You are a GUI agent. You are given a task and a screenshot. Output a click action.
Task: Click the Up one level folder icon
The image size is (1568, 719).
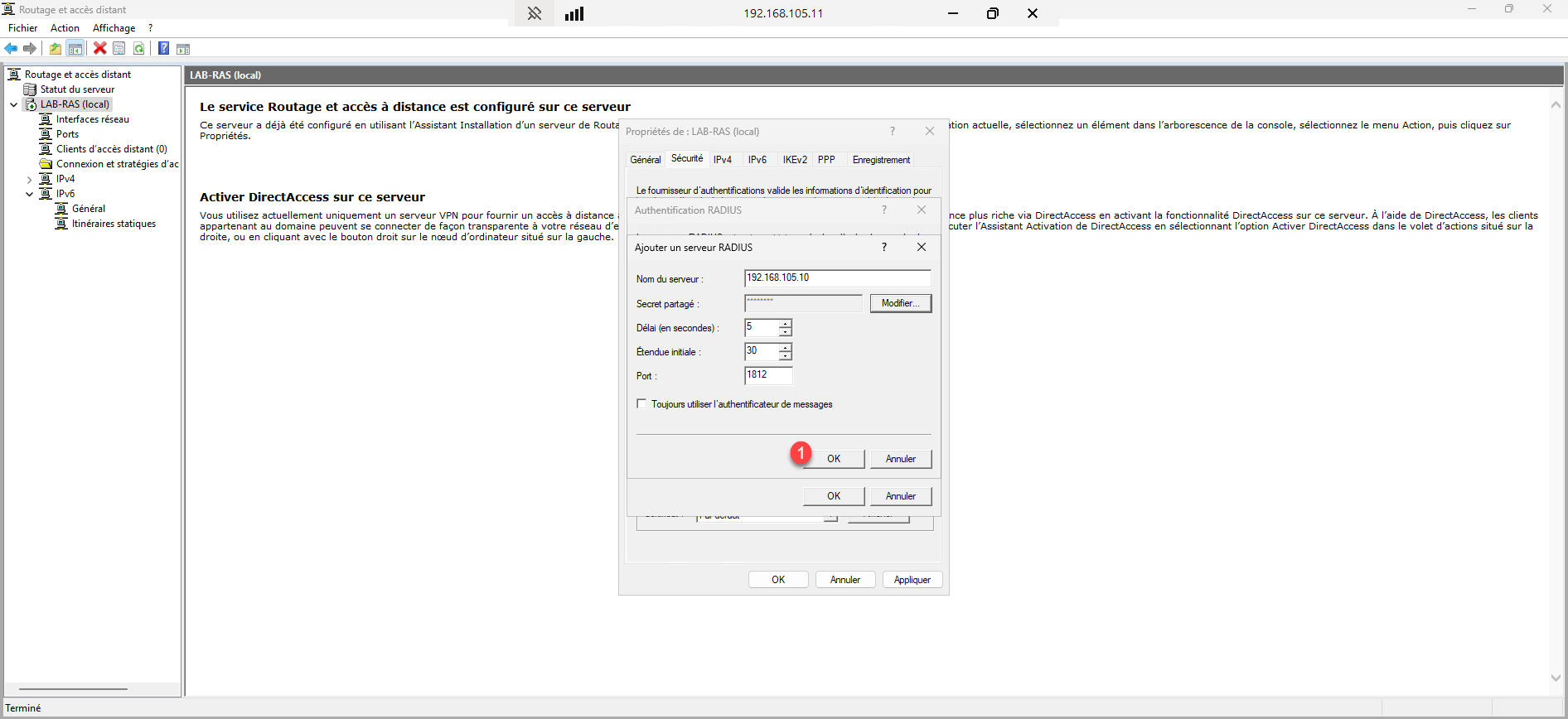pos(56,49)
